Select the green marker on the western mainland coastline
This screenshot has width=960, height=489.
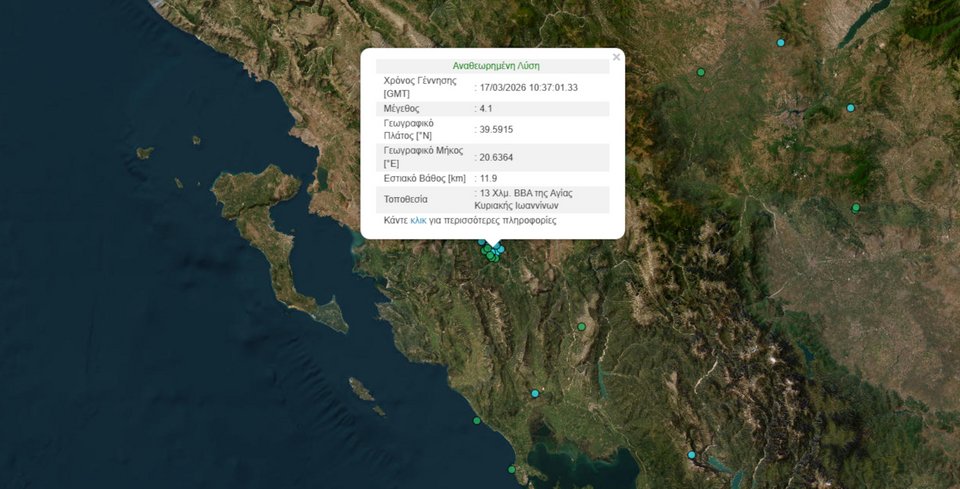click(477, 420)
